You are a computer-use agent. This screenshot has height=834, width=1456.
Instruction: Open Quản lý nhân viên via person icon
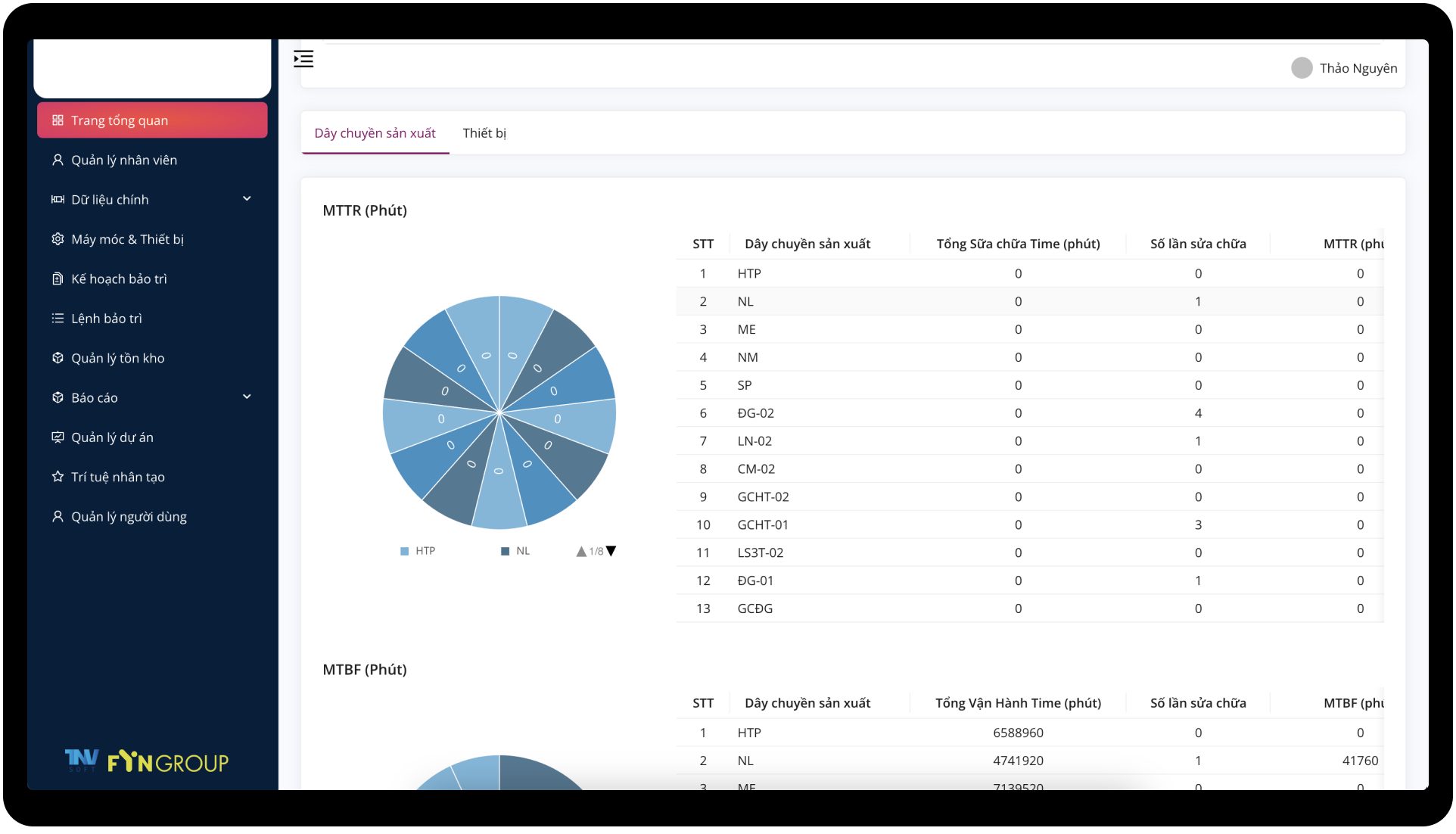[58, 160]
